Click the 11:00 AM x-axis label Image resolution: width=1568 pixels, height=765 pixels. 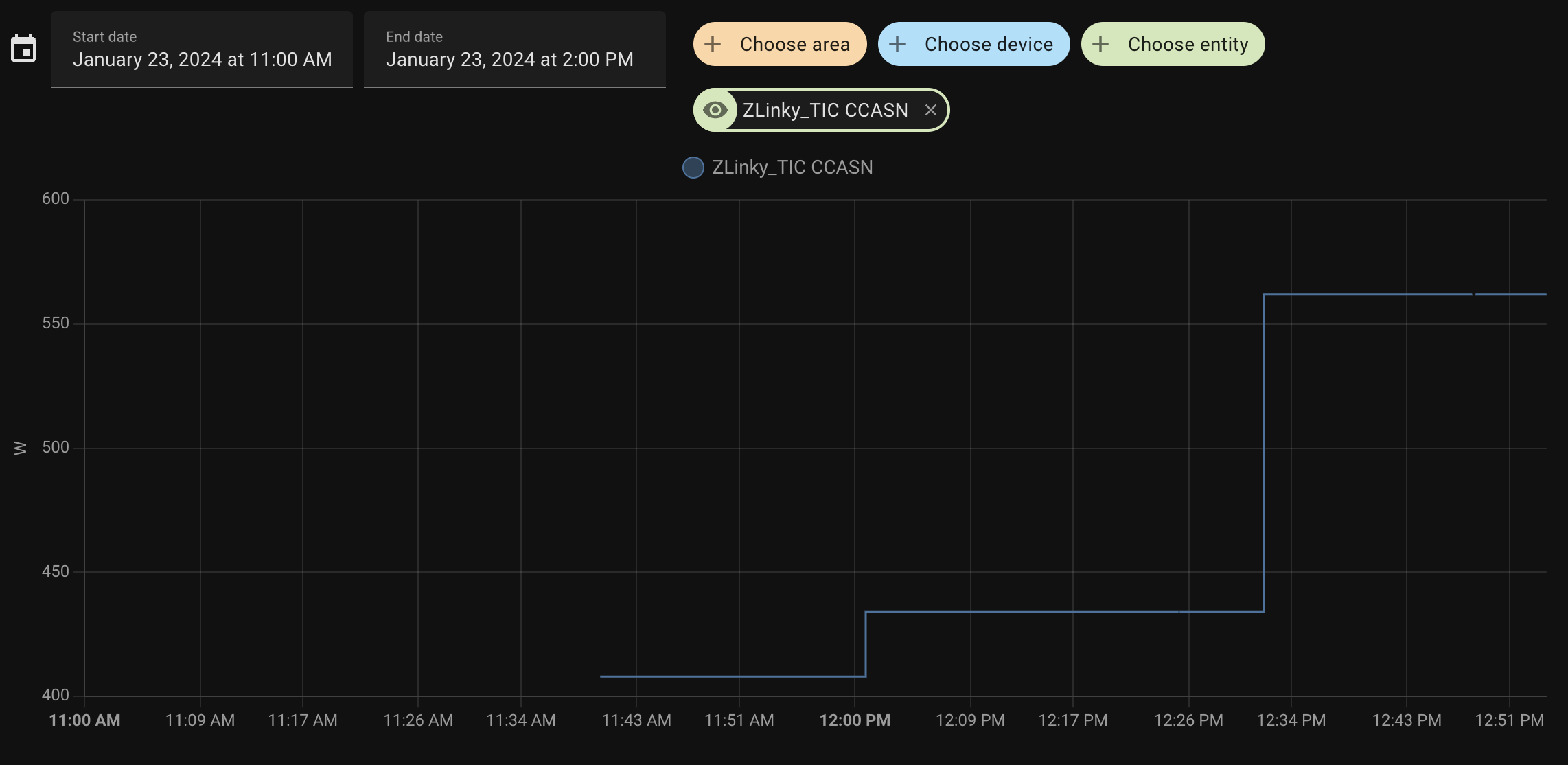[x=84, y=720]
